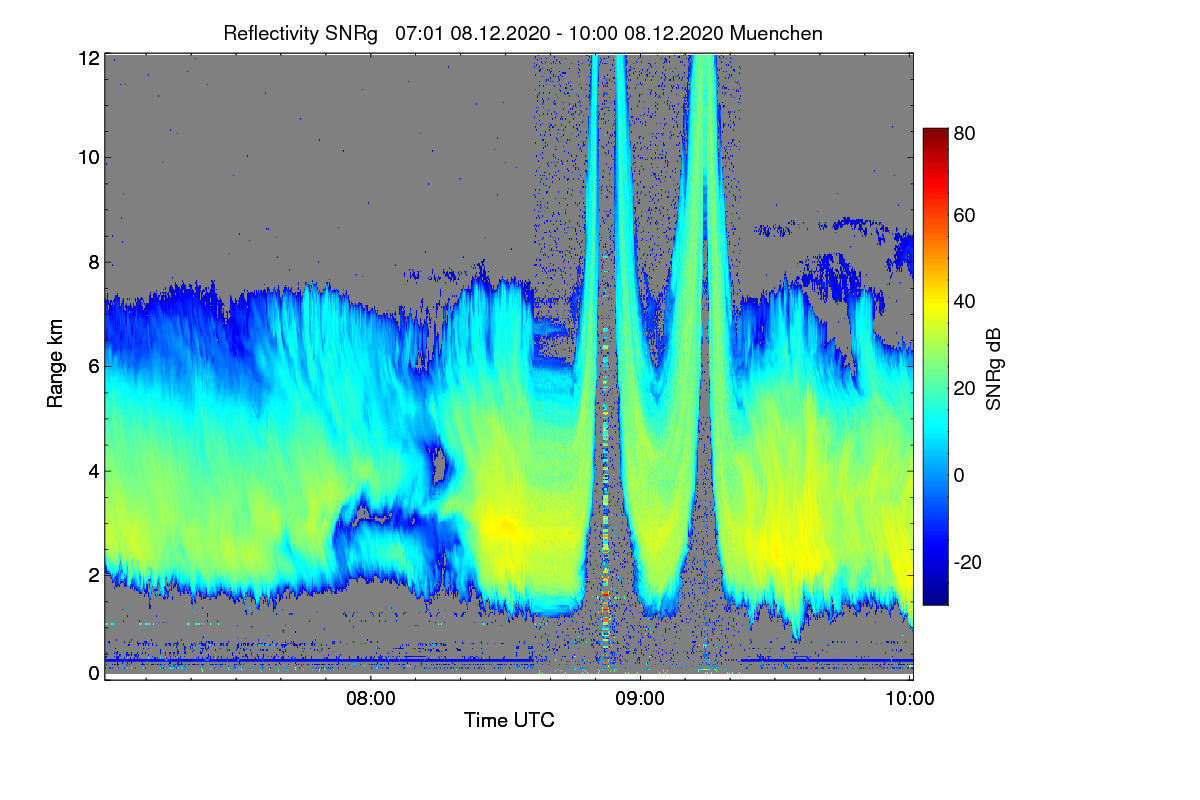Click the yellow region of the colorbar
This screenshot has height=800, width=1200.
tap(934, 308)
